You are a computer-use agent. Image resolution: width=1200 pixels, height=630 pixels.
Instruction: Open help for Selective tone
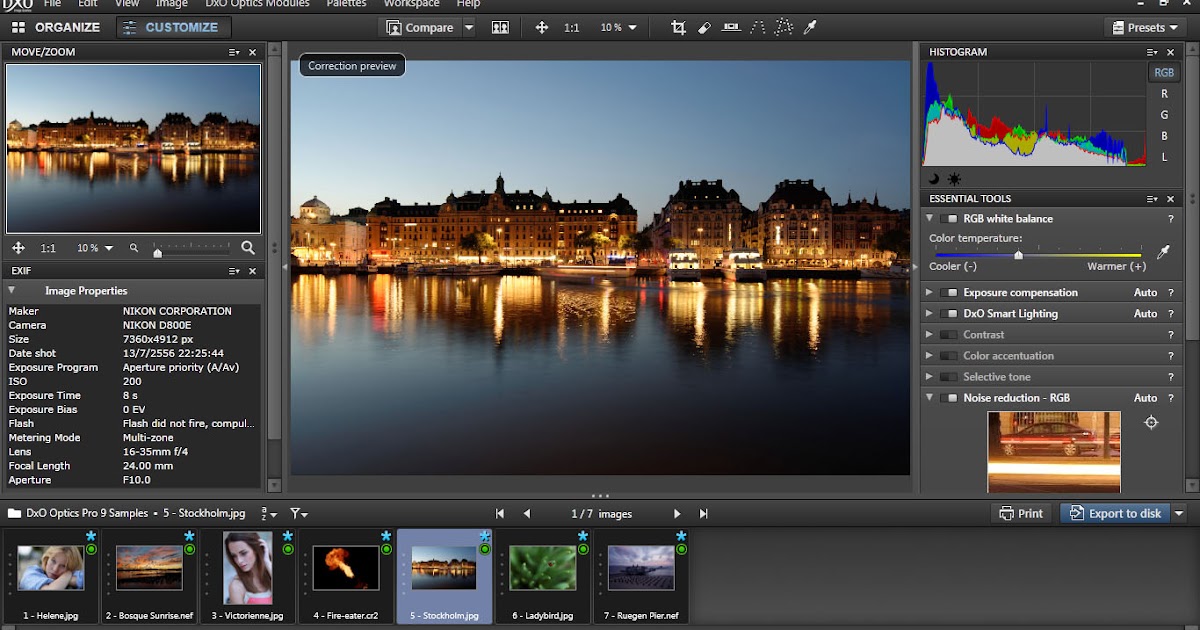coord(1171,377)
